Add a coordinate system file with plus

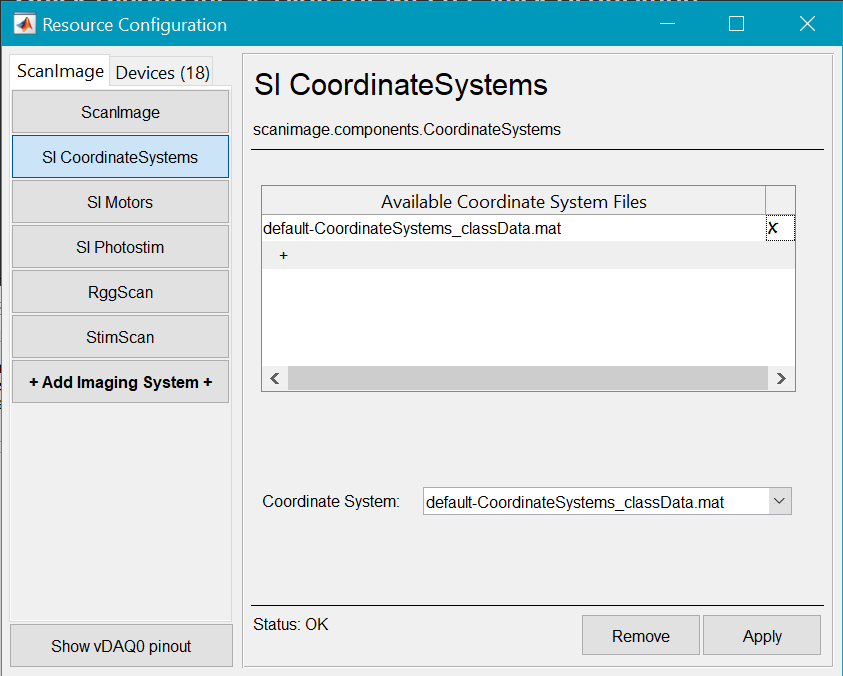pos(283,256)
